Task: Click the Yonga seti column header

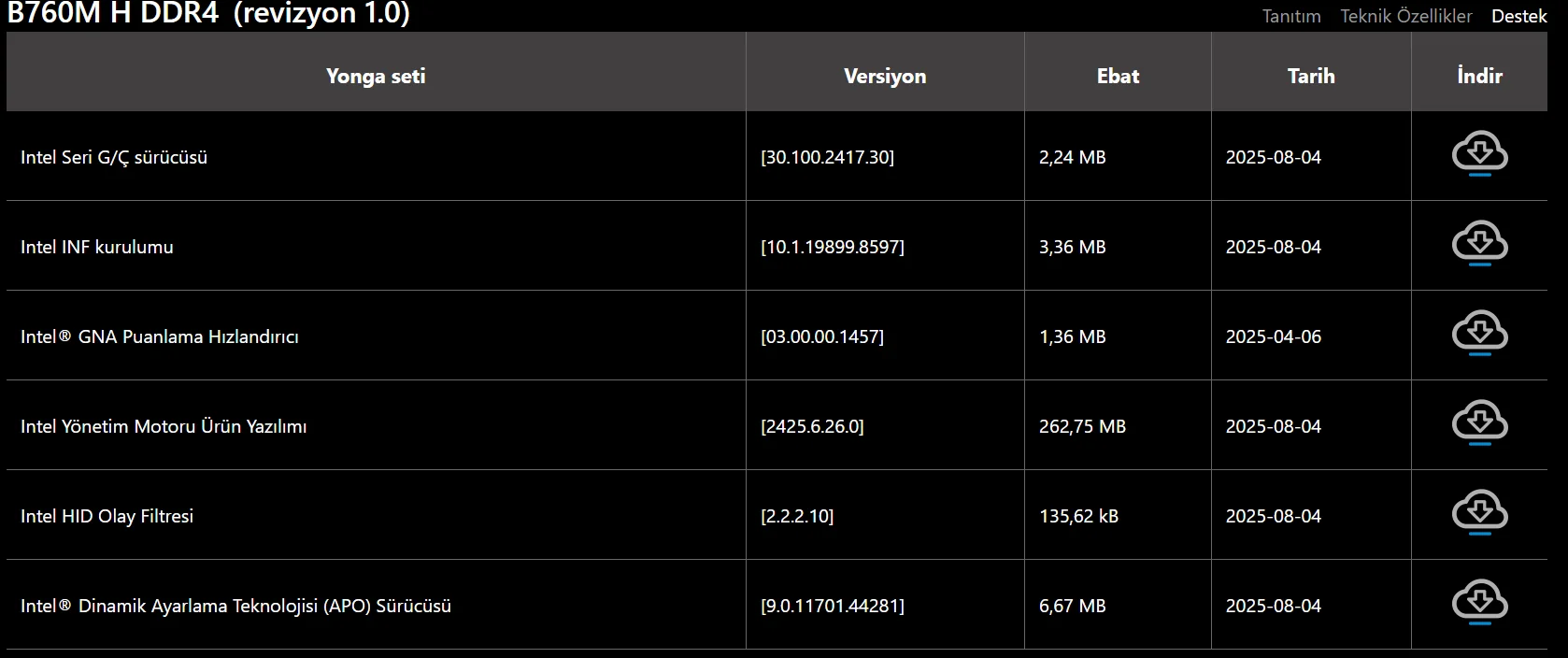Action: (376, 77)
